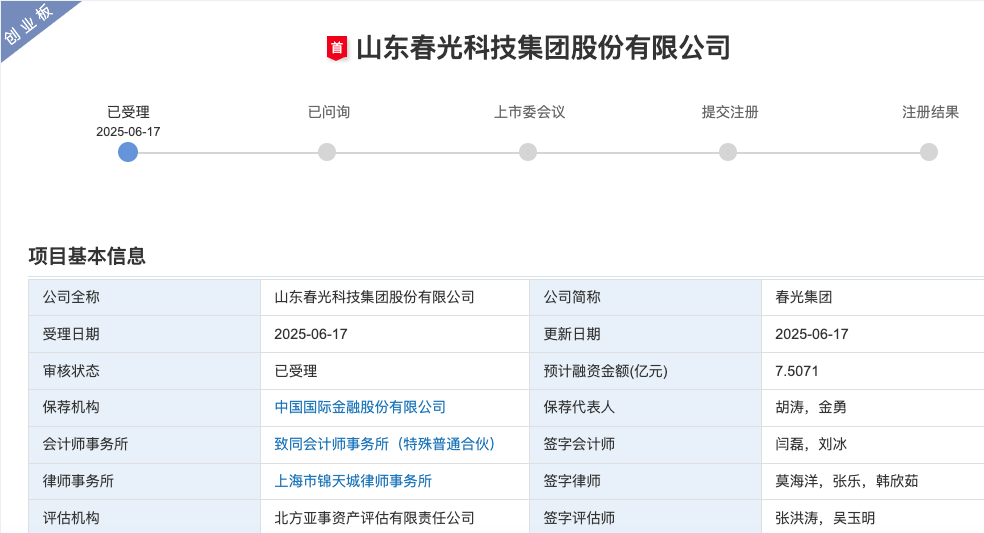The image size is (984, 533).
Task: Click the signing accountants 闫磊，刘冰
Action: pos(811,444)
